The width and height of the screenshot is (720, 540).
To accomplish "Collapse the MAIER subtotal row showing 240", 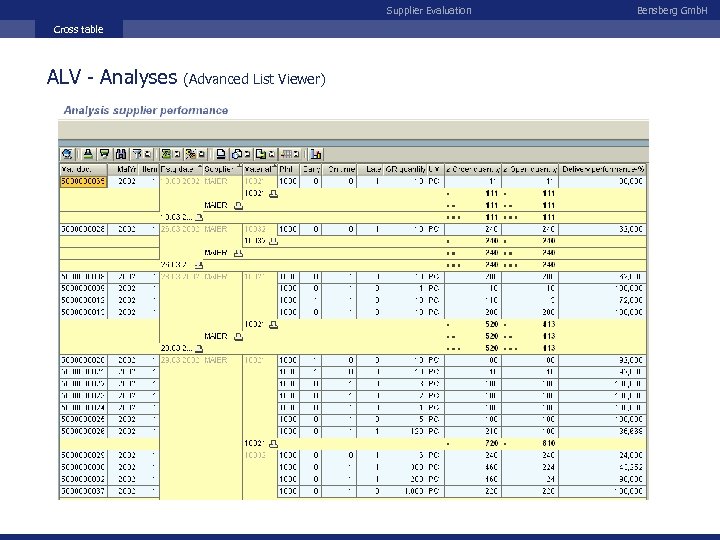I will tap(238, 253).
